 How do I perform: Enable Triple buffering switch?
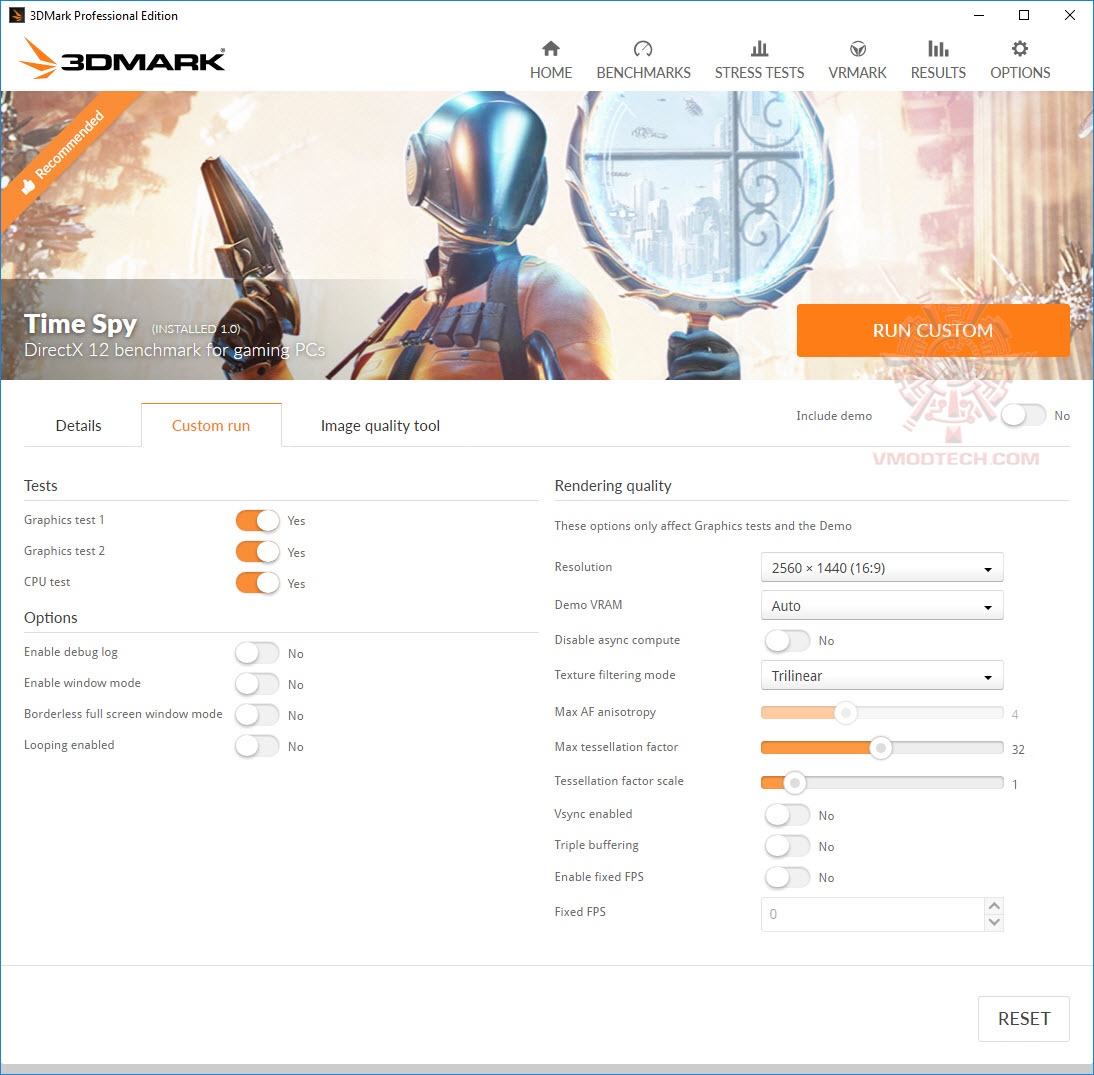click(x=787, y=846)
